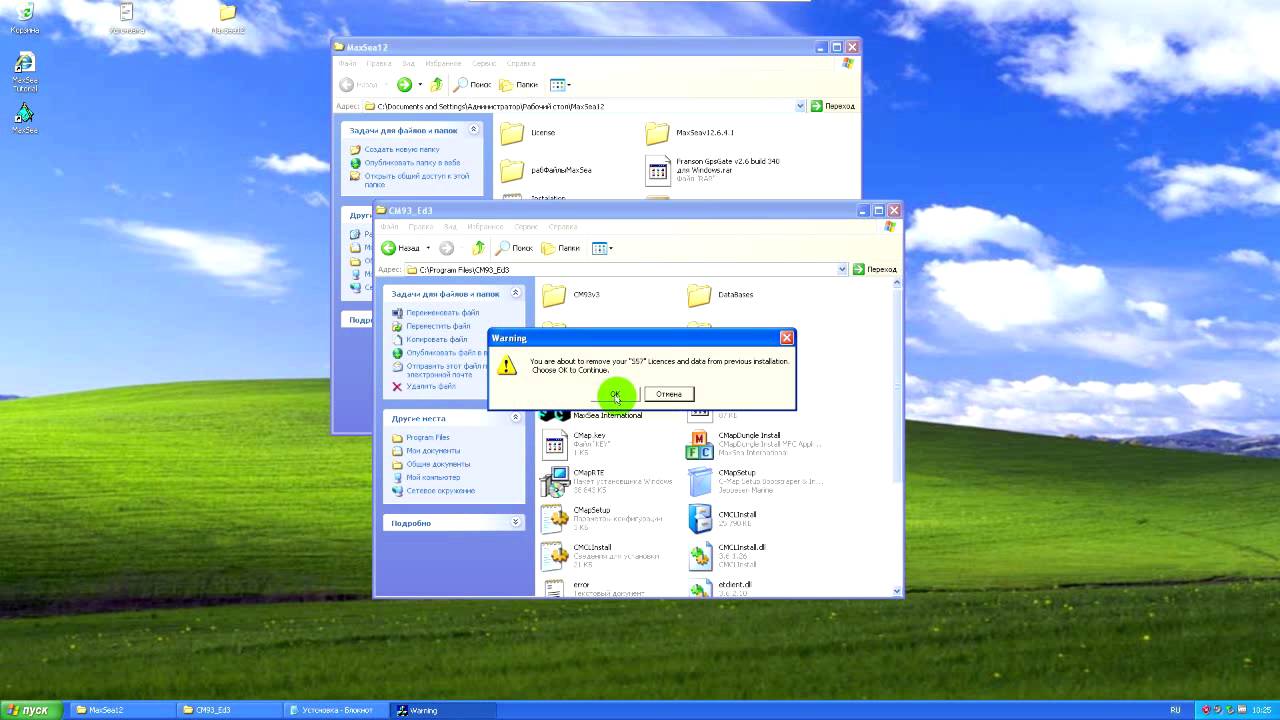Select the error text document icon
Screen dimensions: 1280x720
[554, 588]
